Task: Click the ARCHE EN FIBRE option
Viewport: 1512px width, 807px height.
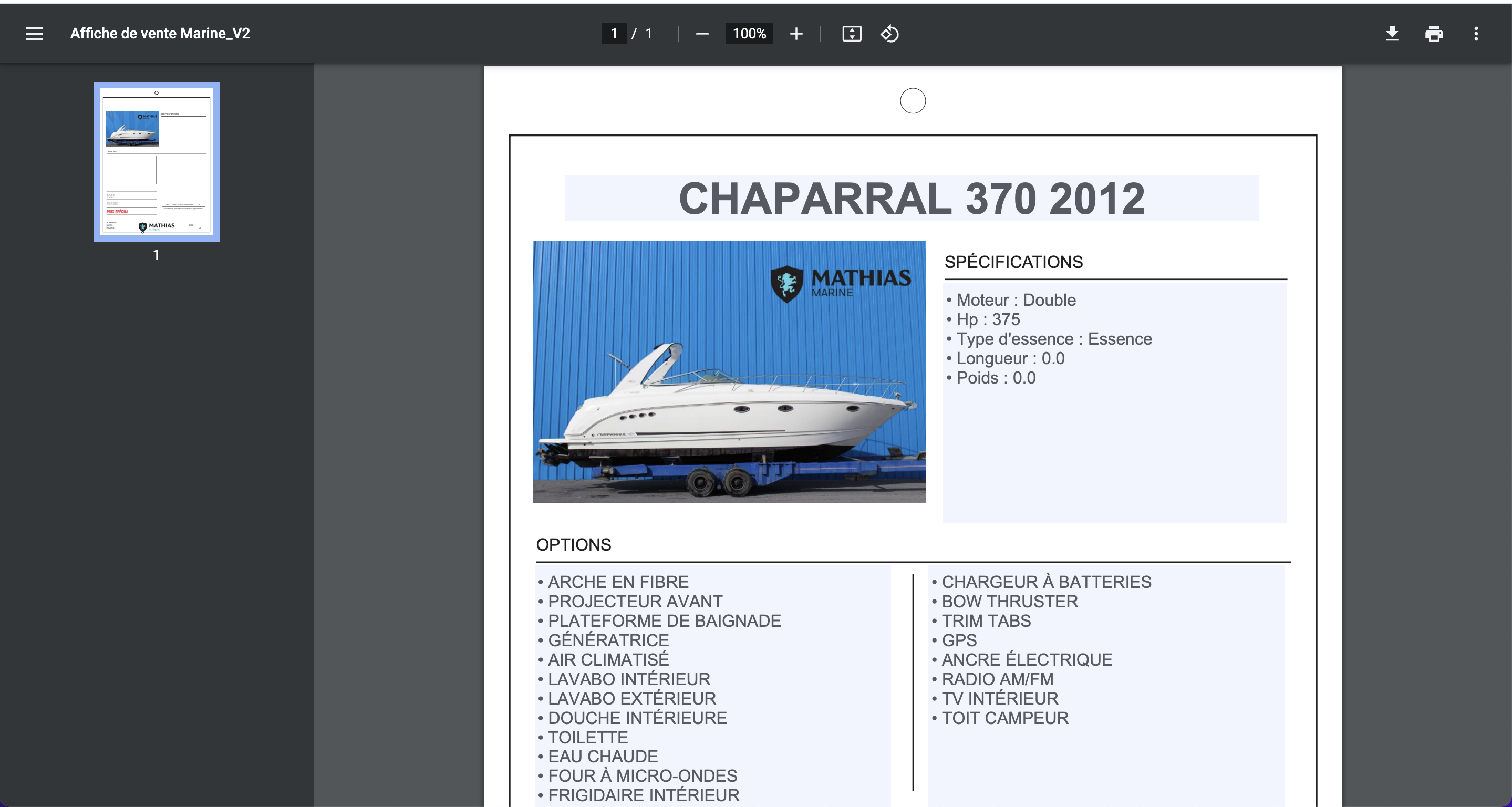Action: coord(614,582)
